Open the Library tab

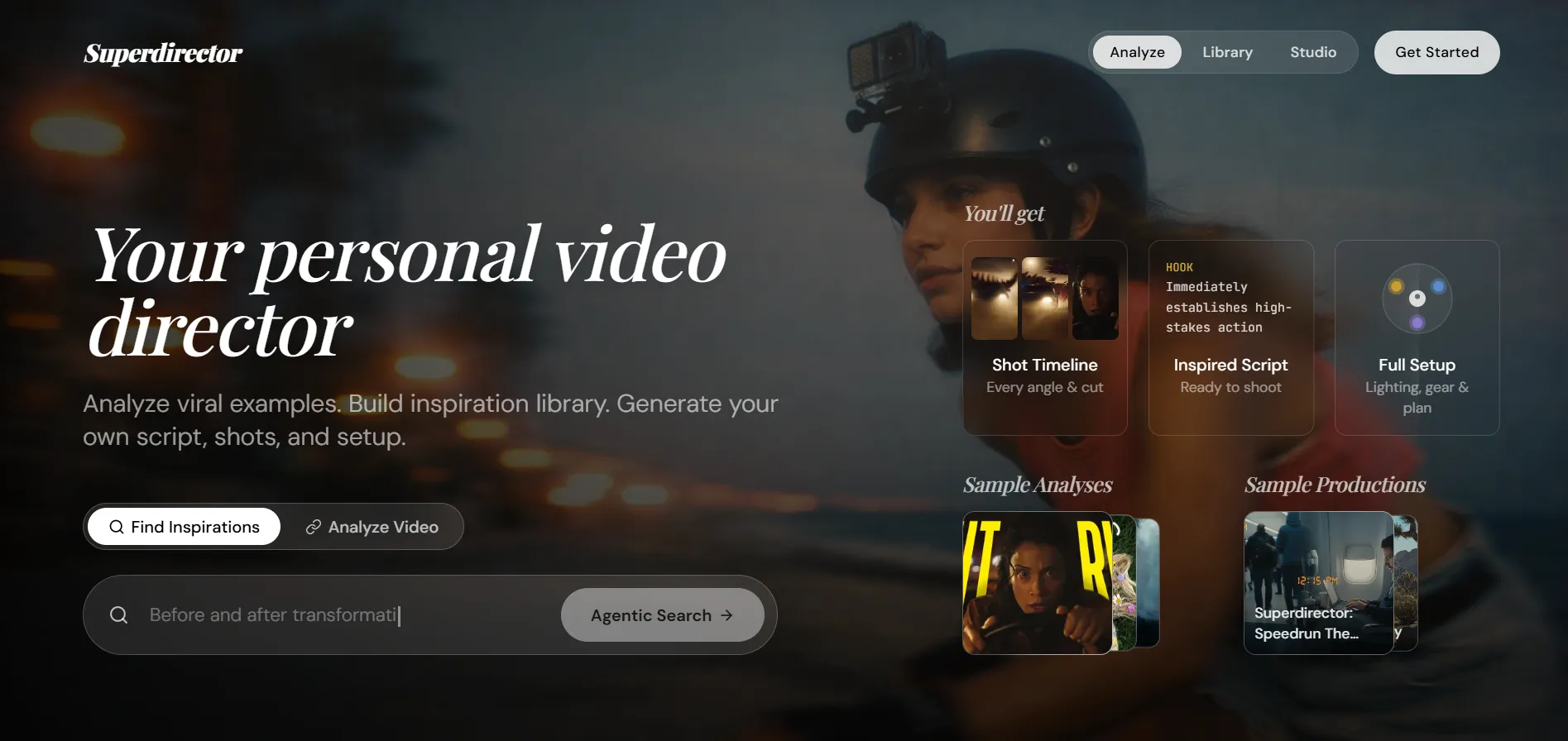[1227, 52]
